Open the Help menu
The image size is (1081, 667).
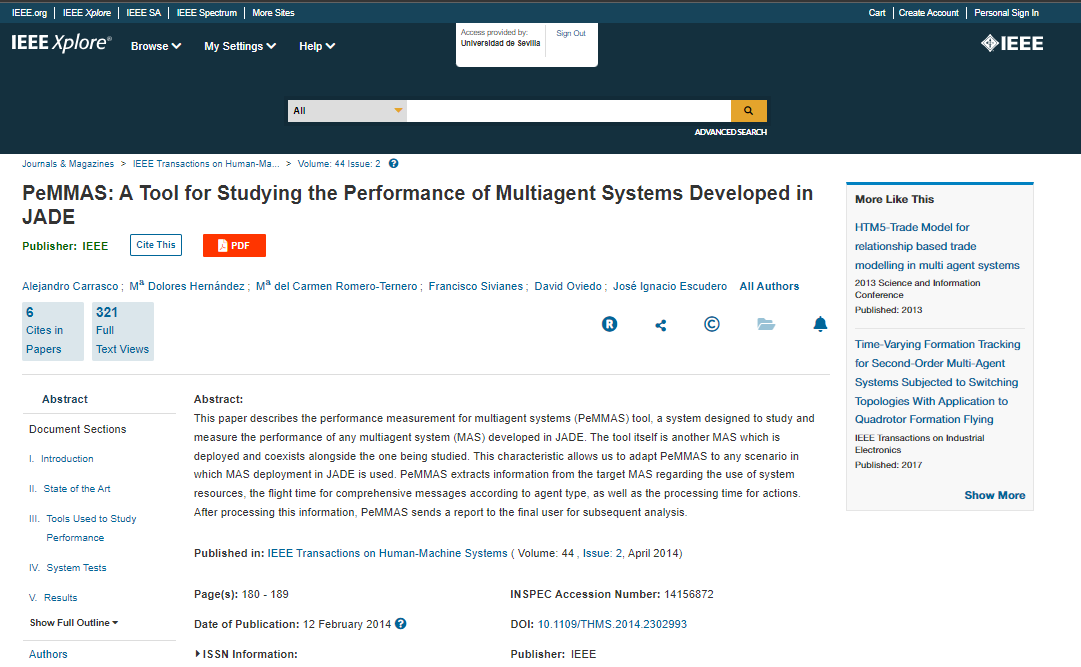click(317, 46)
